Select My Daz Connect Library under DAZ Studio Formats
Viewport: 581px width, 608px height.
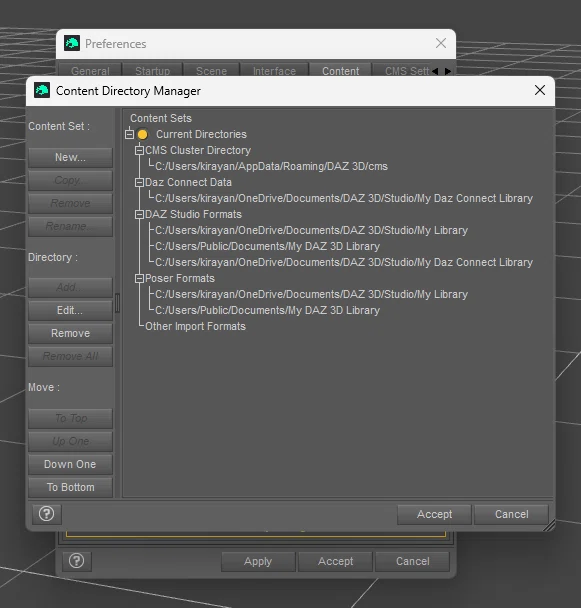click(344, 263)
